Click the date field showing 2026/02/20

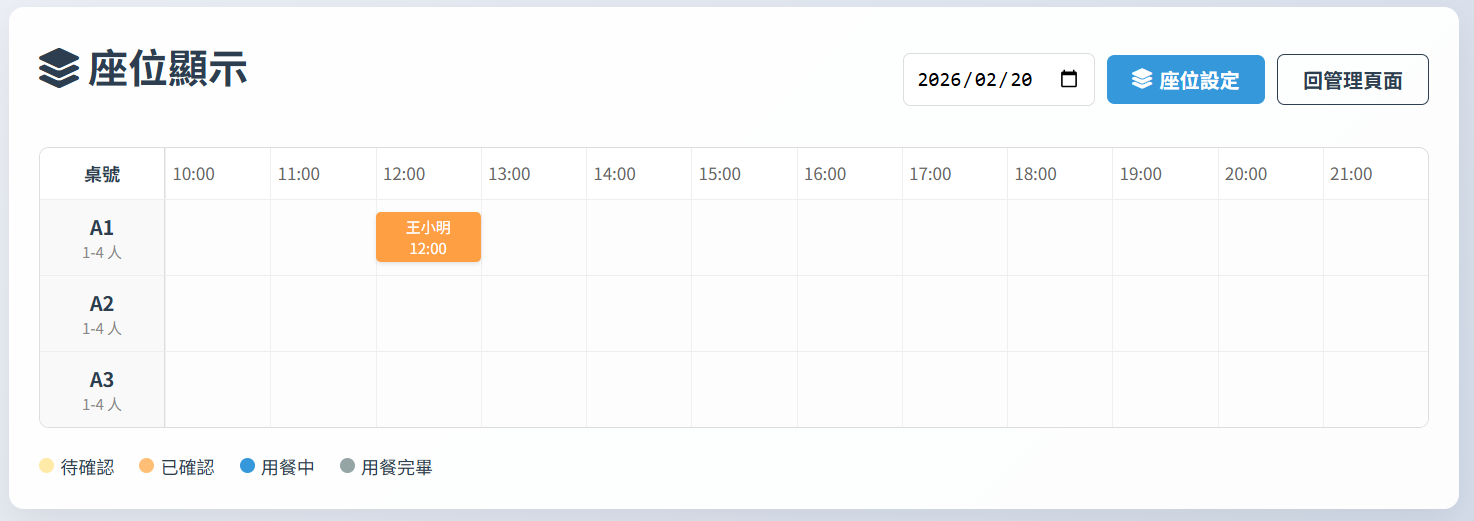click(974, 80)
